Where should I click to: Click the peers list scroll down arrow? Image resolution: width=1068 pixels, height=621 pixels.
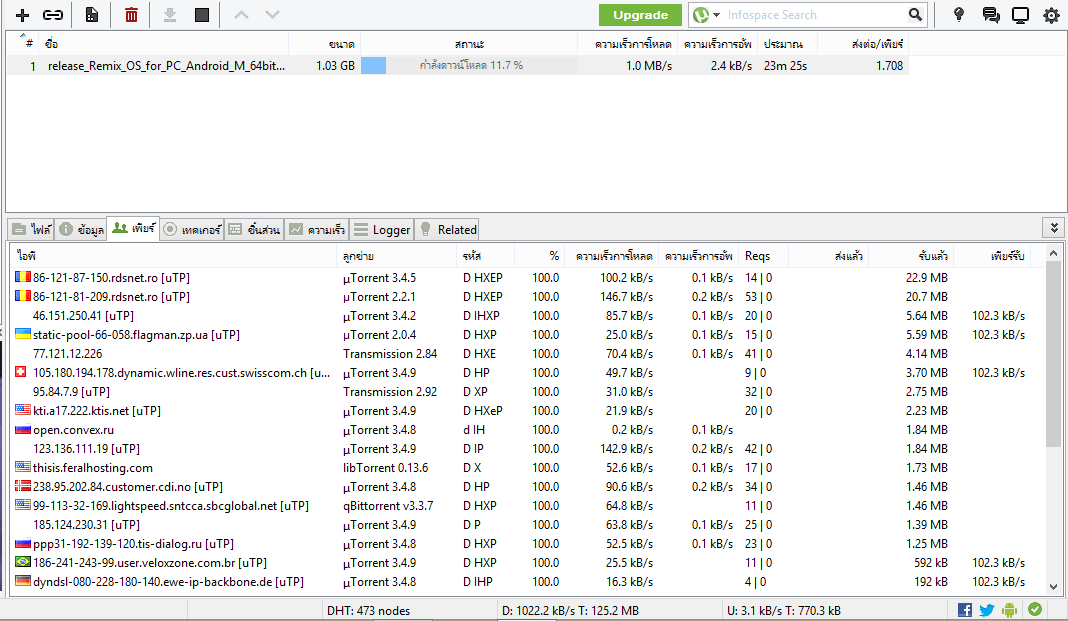[x=1053, y=586]
